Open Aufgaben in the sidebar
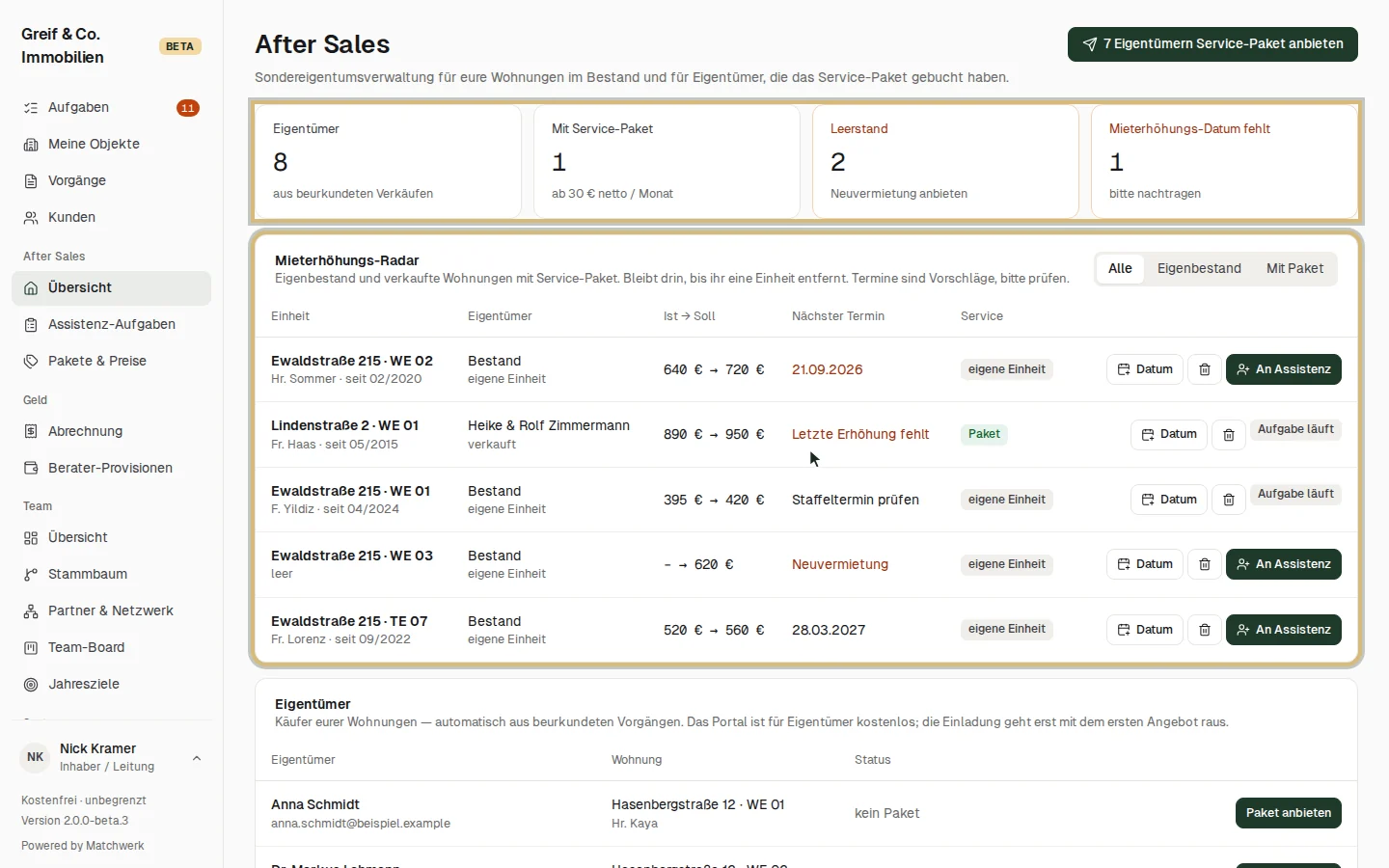1389x868 pixels. tap(111, 107)
